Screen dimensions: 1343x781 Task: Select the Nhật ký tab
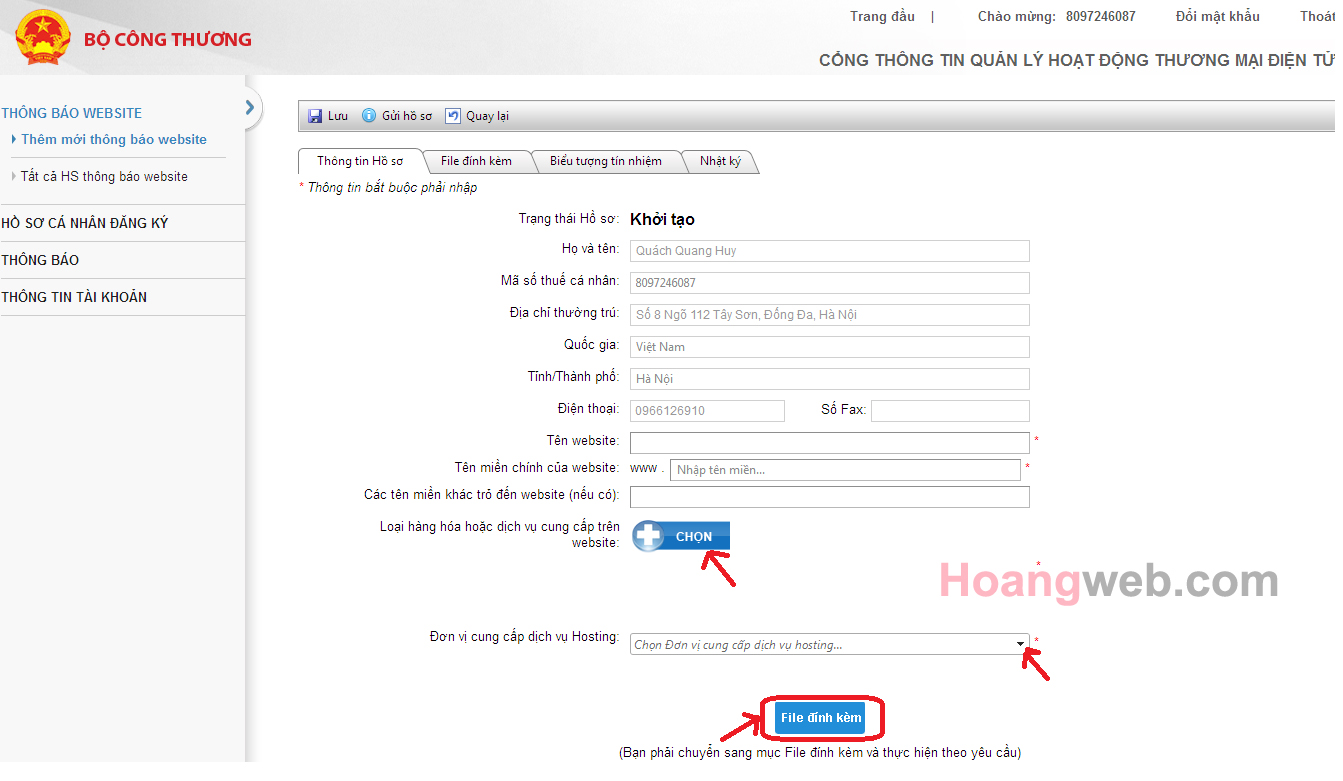point(720,161)
